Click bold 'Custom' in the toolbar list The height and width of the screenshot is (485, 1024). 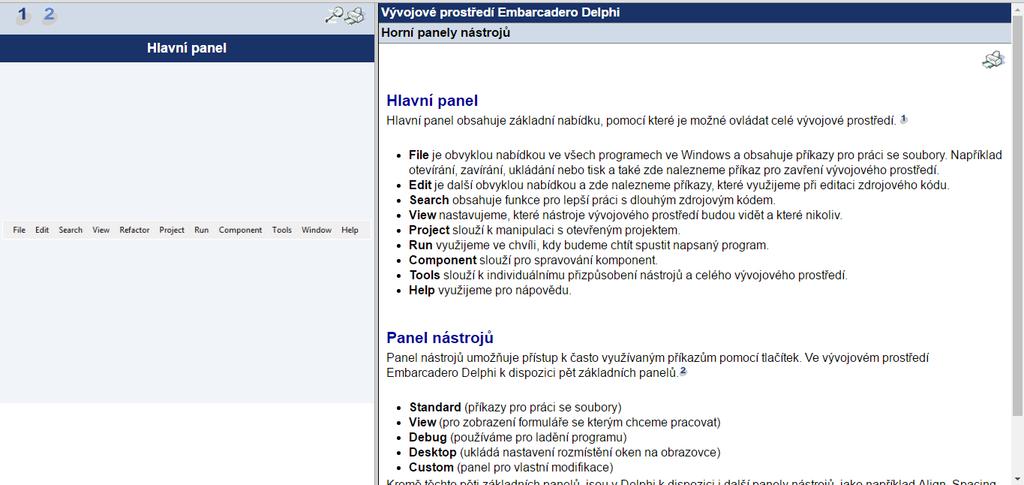tap(431, 467)
